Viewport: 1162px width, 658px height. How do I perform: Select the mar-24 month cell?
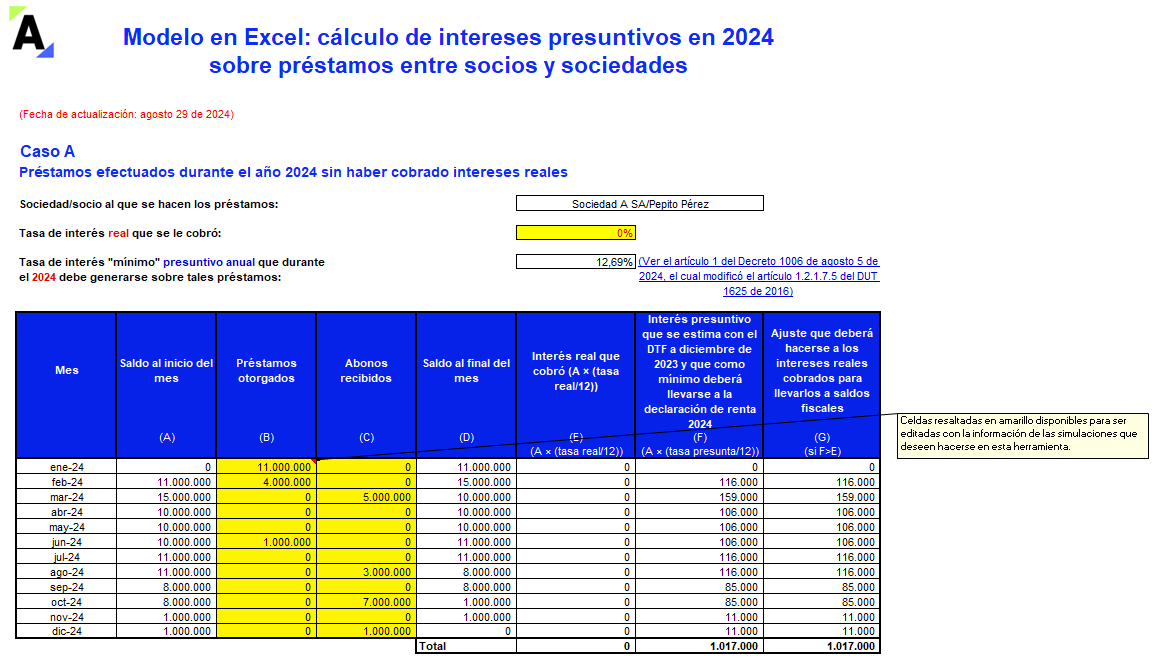click(67, 497)
